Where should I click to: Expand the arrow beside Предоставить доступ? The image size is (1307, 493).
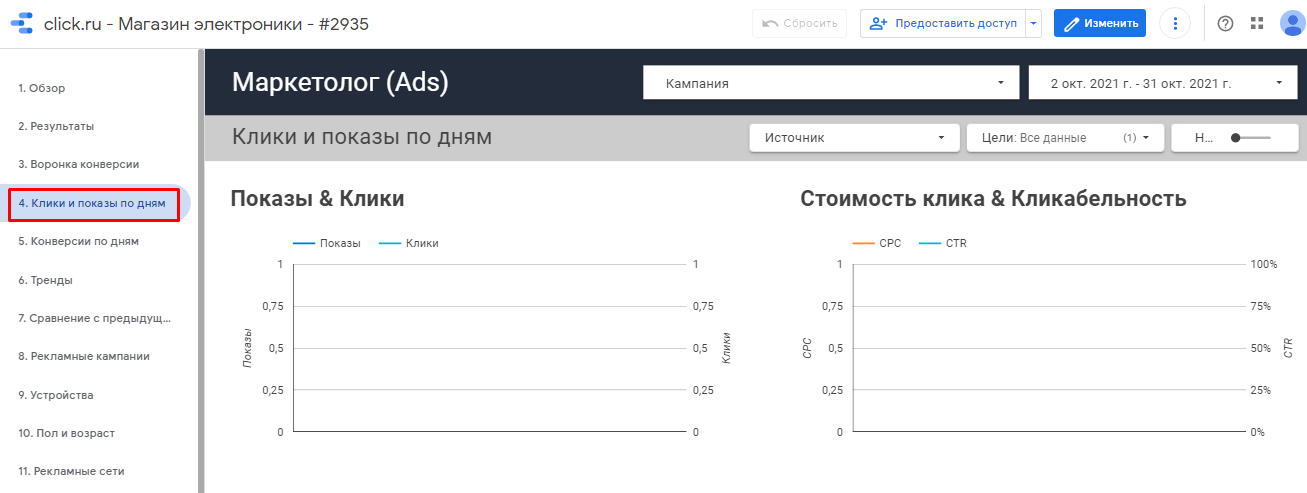point(1034,24)
